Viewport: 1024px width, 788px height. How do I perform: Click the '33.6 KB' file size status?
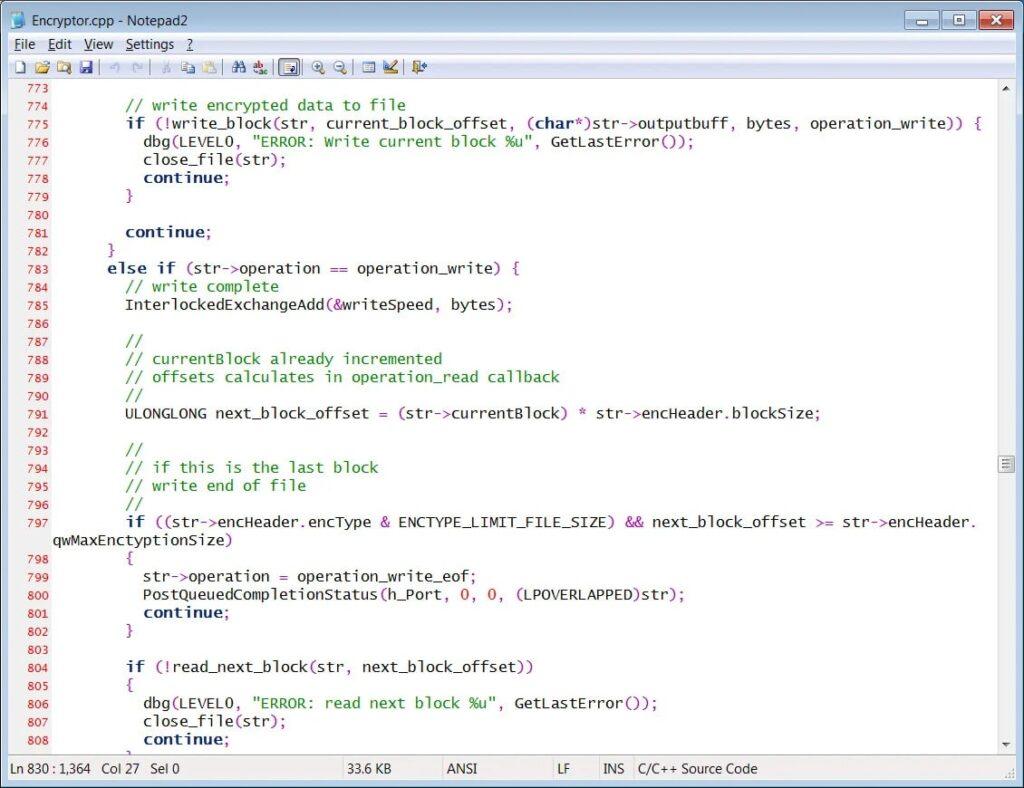coord(369,768)
